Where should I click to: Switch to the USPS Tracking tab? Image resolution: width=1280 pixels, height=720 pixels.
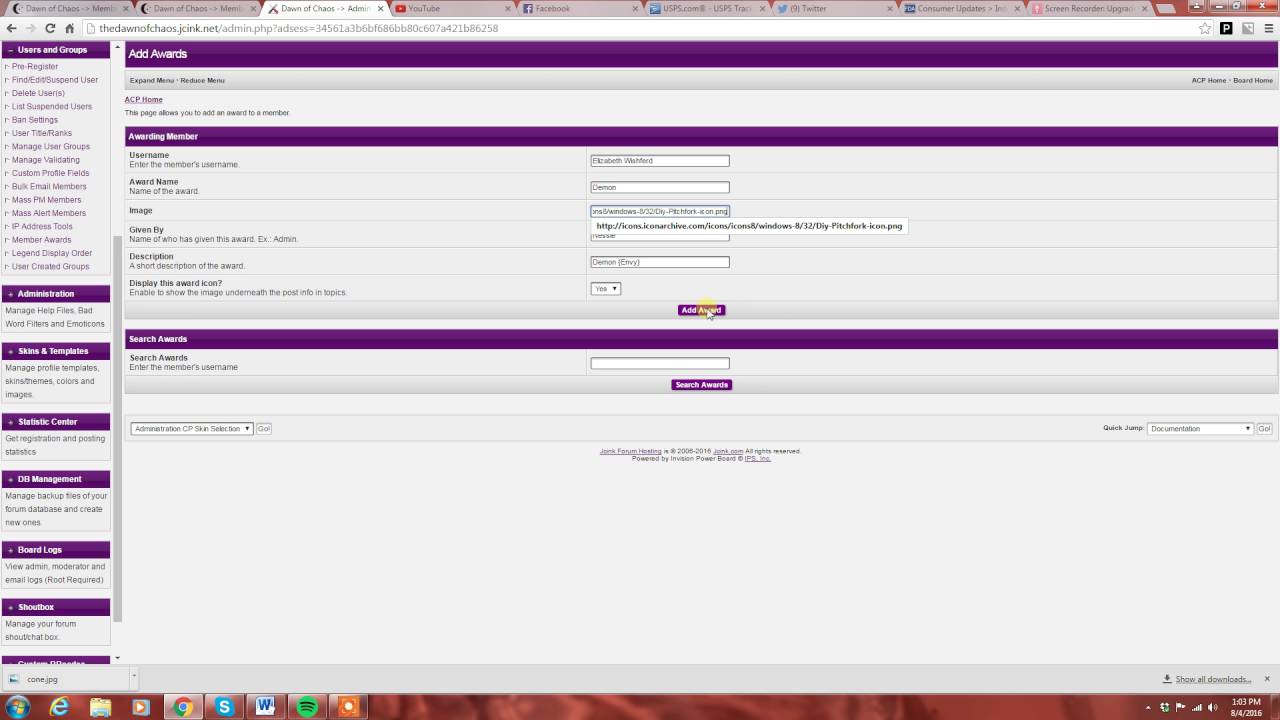[708, 8]
